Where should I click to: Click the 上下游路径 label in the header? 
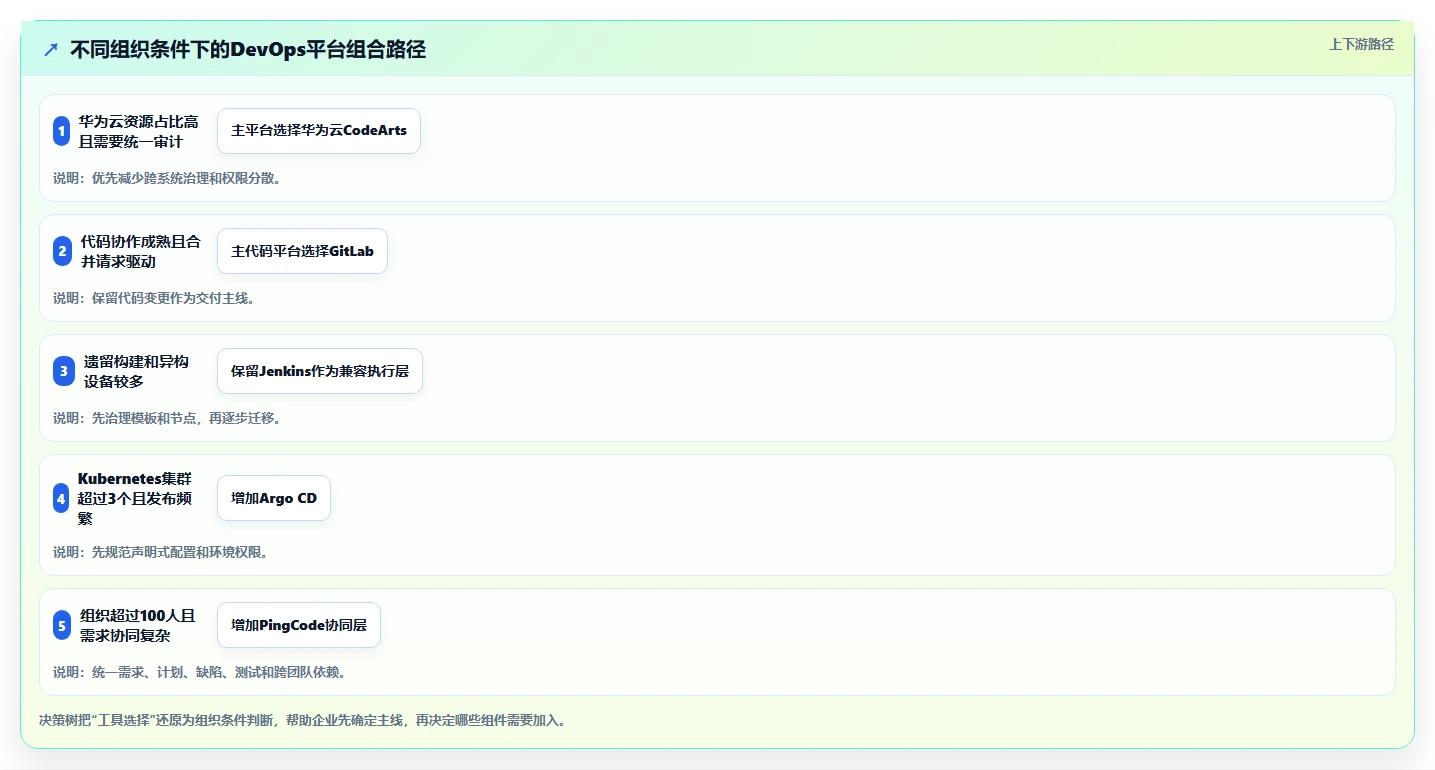coord(1361,44)
